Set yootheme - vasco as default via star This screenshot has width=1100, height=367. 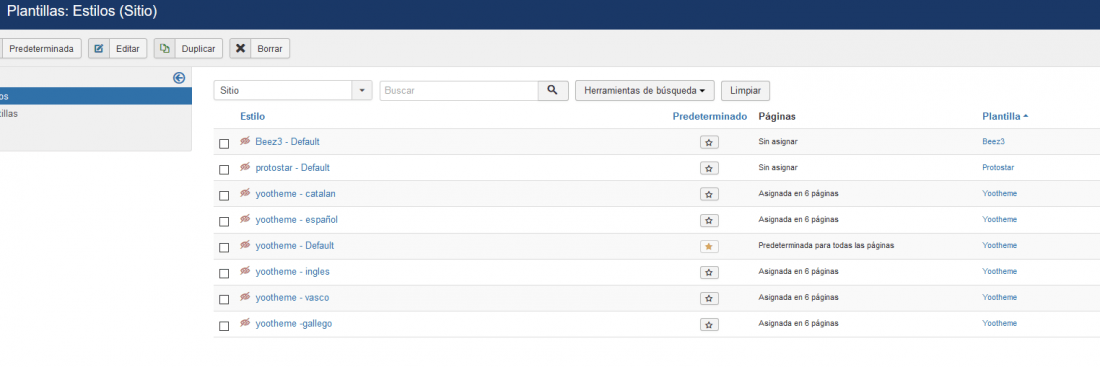709,298
